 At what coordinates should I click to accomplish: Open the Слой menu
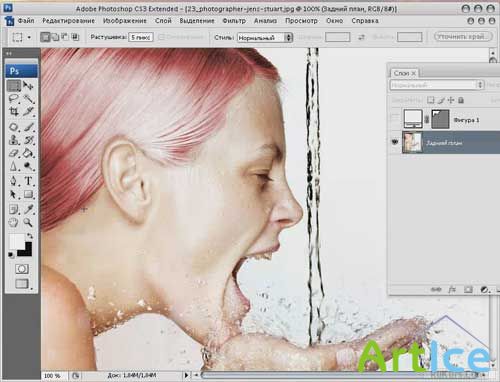click(163, 21)
